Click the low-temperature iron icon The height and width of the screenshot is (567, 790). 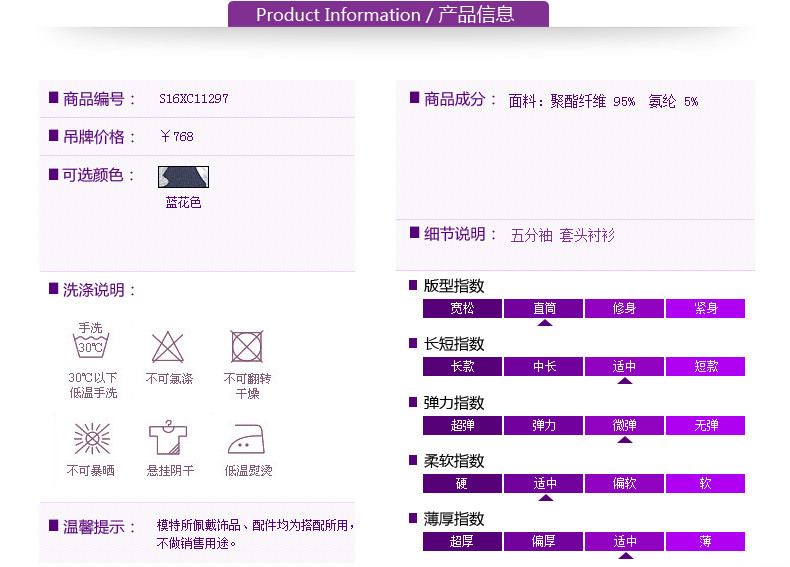[247, 439]
